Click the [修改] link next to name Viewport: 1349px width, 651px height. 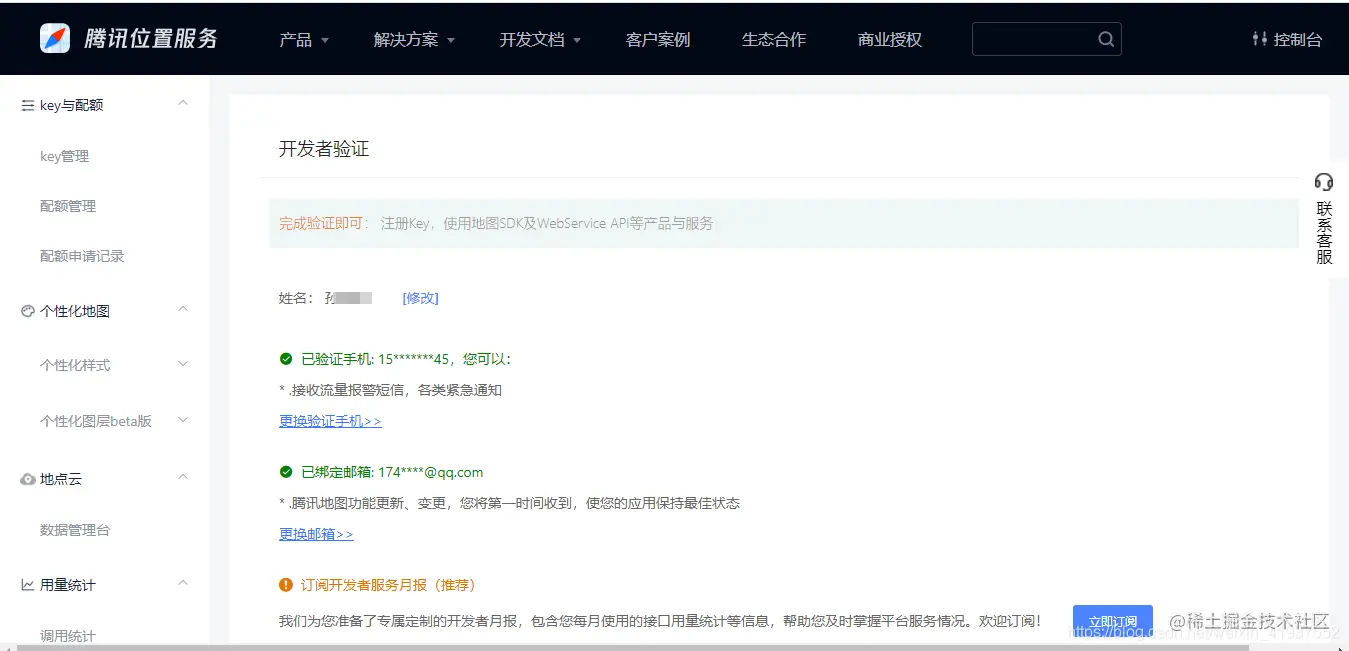pyautogui.click(x=420, y=298)
